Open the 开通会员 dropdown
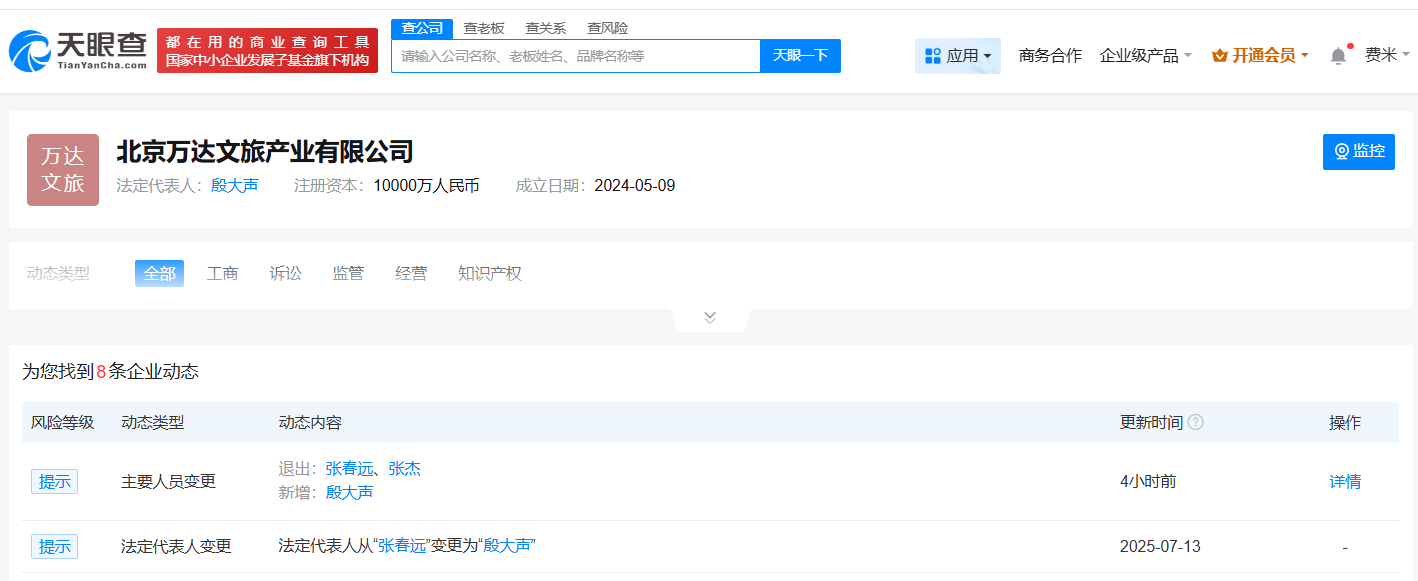Screen dimensions: 1418x581 pos(1260,56)
